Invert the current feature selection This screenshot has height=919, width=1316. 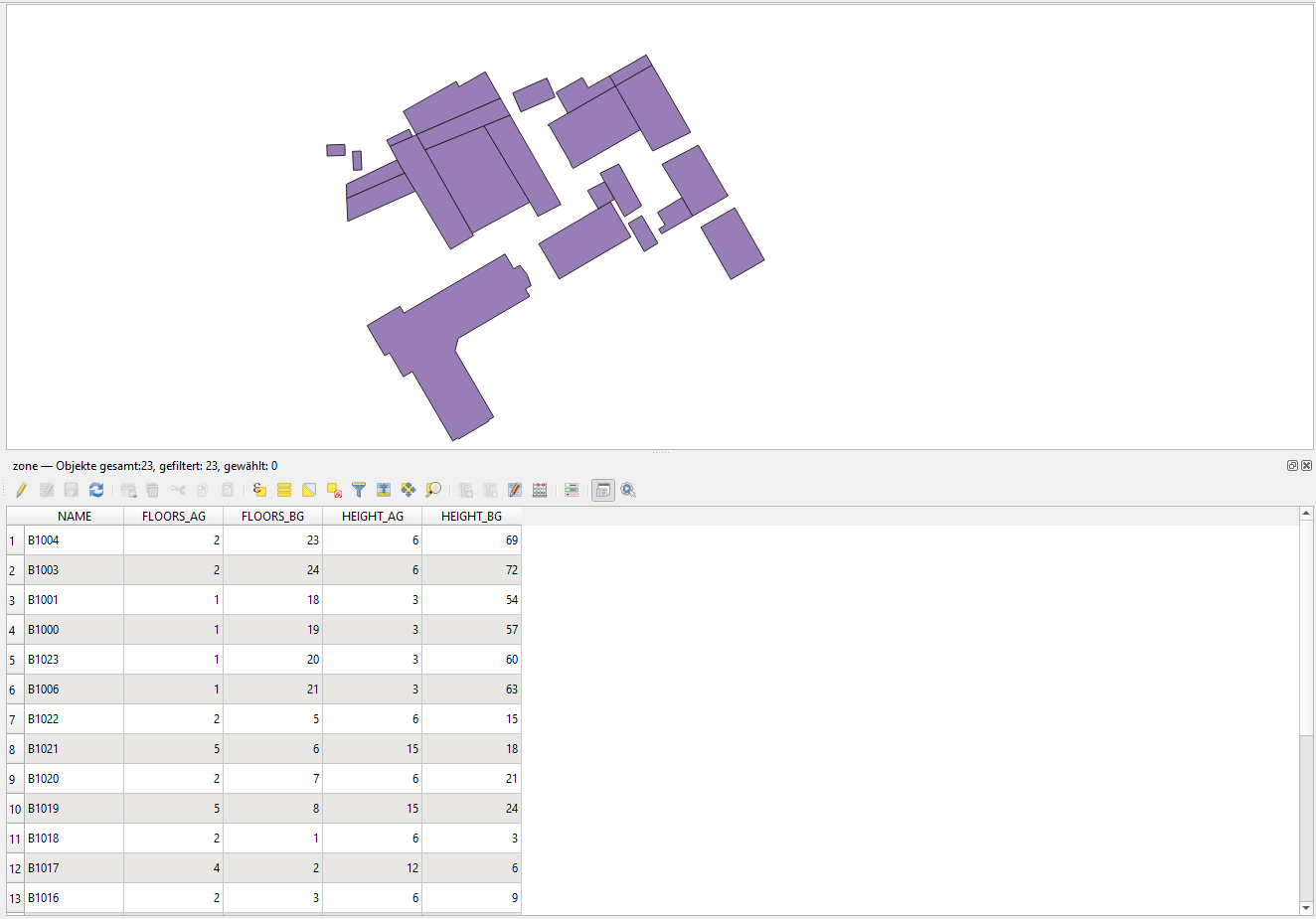click(x=309, y=490)
